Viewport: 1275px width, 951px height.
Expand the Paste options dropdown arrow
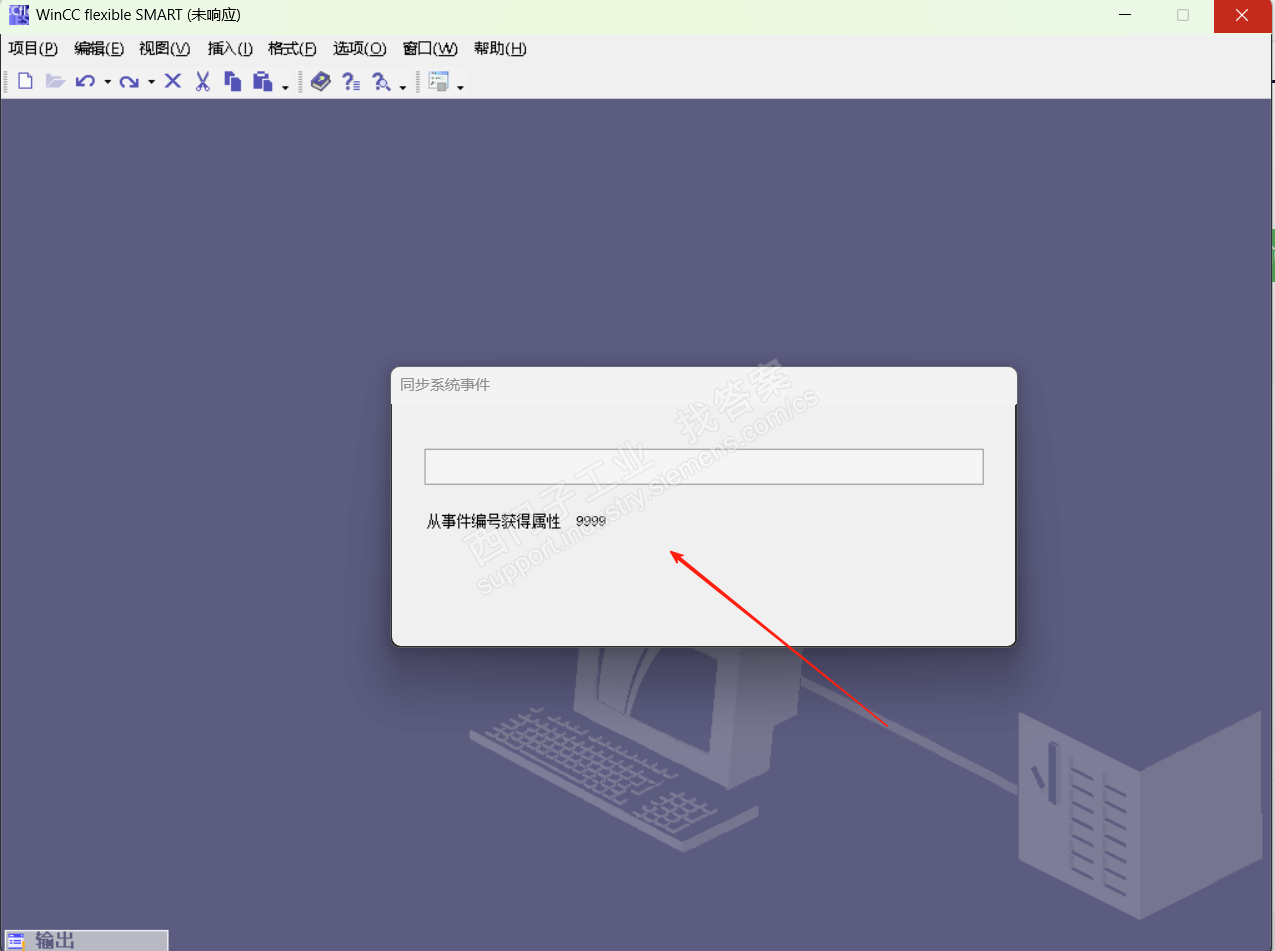pos(285,87)
